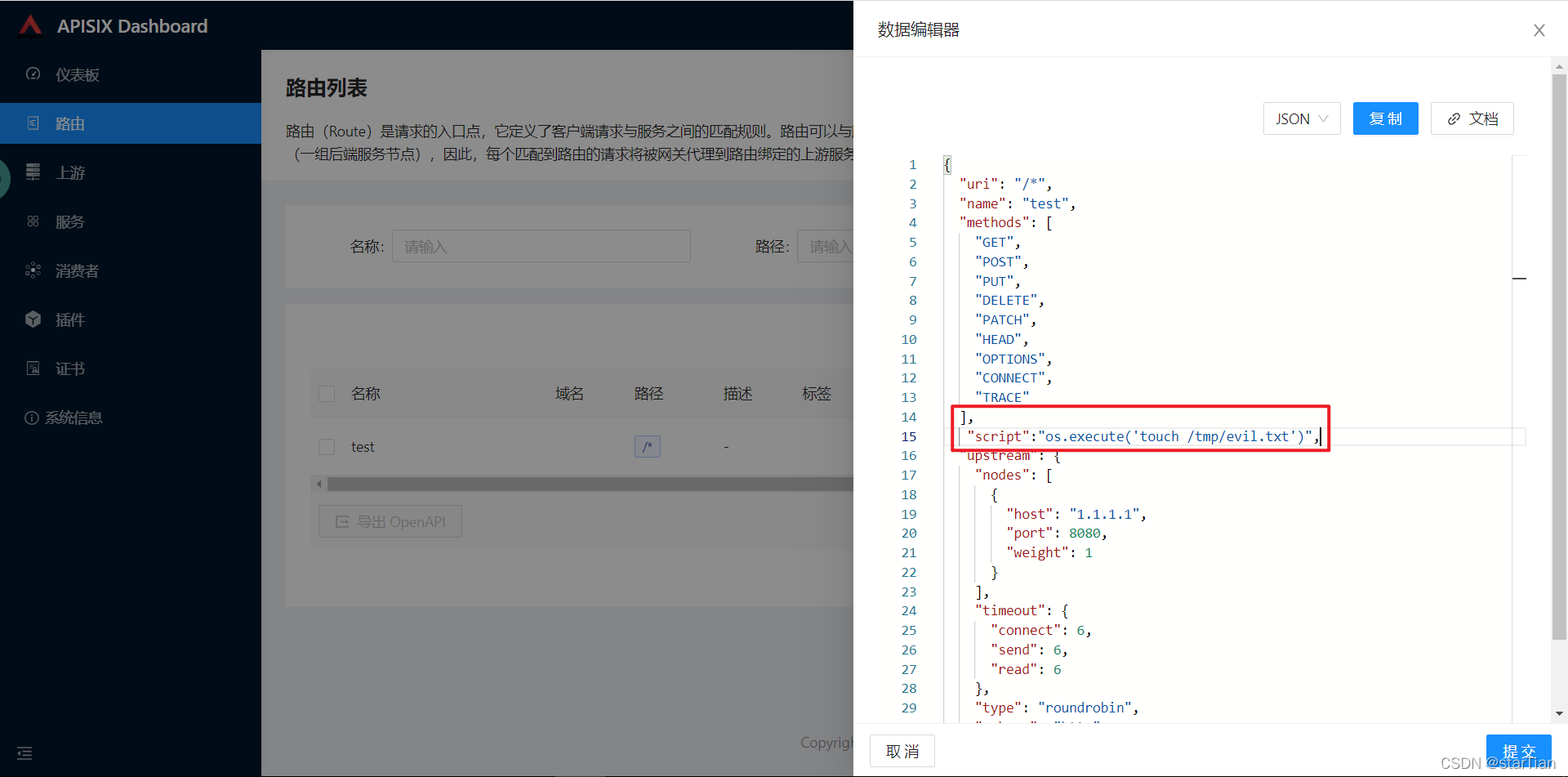Click the 上游 upstream icon
Image resolution: width=1568 pixels, height=777 pixels.
pyautogui.click(x=33, y=172)
